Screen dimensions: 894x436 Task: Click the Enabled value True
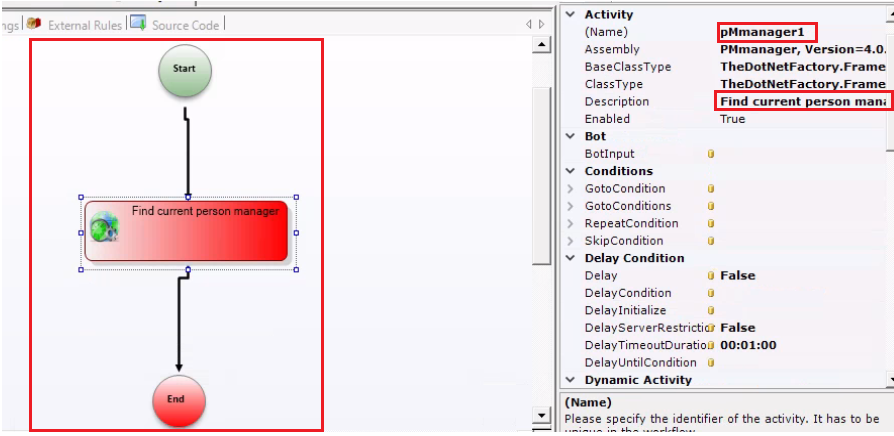(x=732, y=119)
